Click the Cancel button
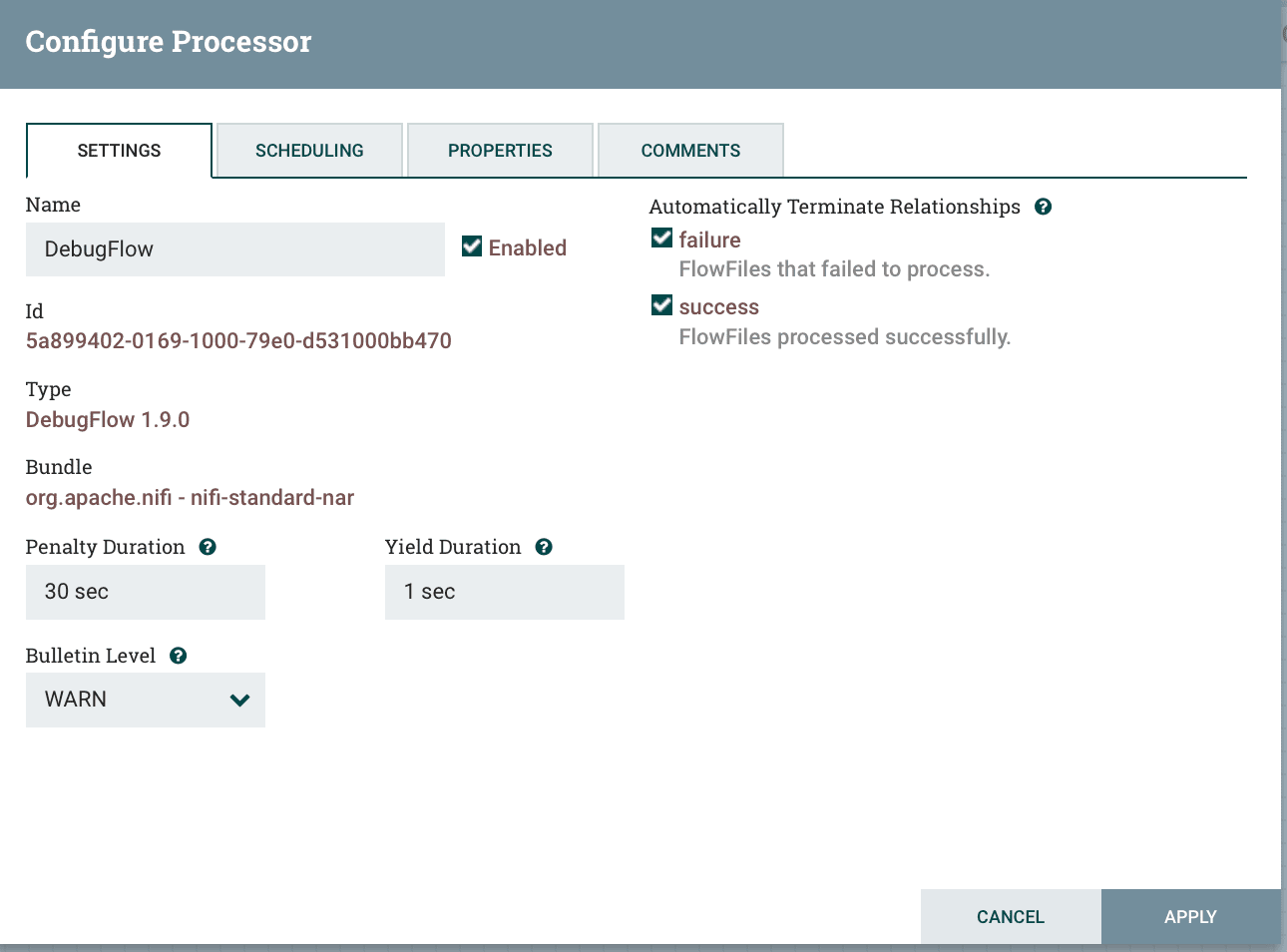 pyautogui.click(x=1011, y=917)
